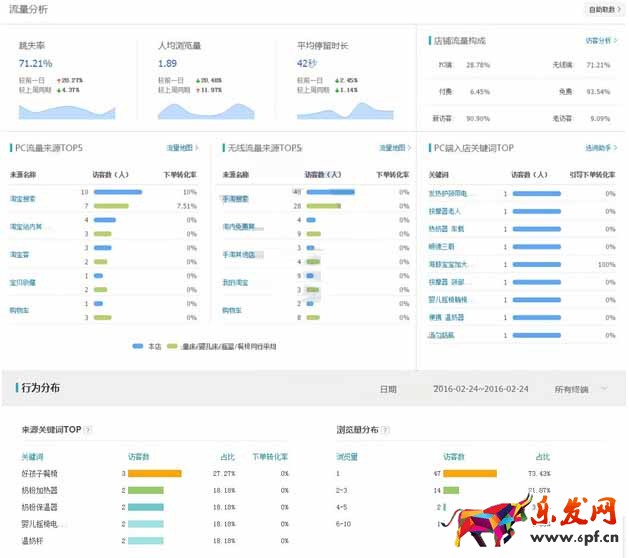The height and width of the screenshot is (558, 629).
Task: Open 访客分析 link in 店铺流量构成
Action: tap(598, 41)
